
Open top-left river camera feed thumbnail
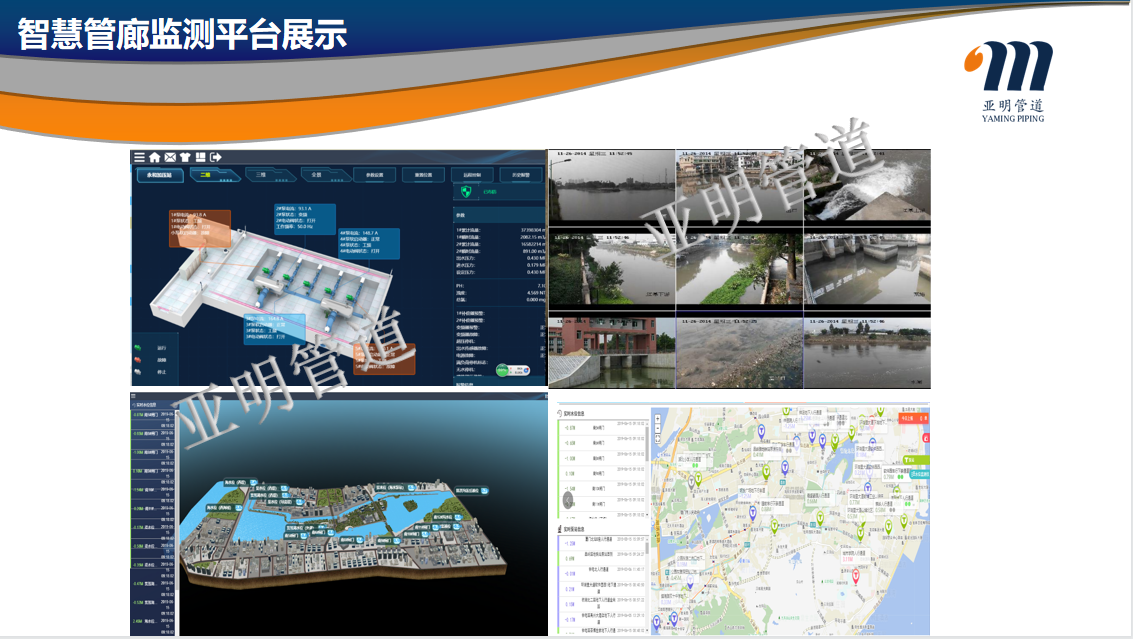pos(612,186)
